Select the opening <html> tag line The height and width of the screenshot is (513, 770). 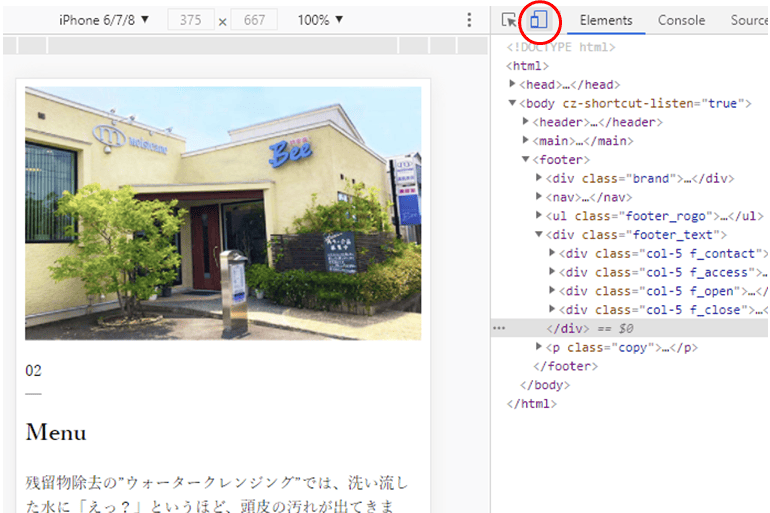527,66
